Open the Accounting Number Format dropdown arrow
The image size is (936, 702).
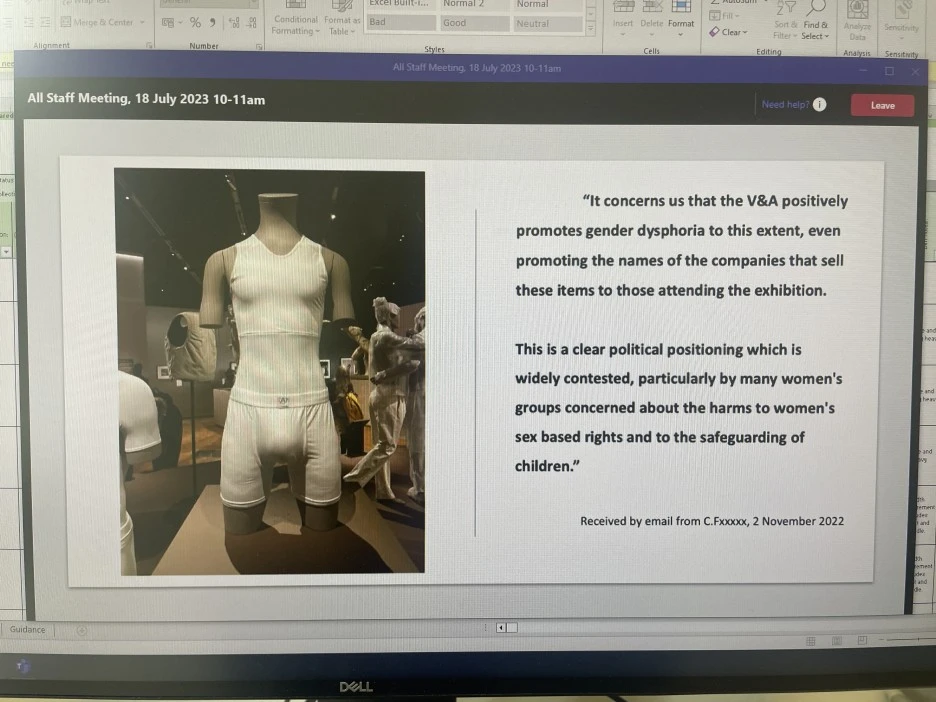[180, 23]
